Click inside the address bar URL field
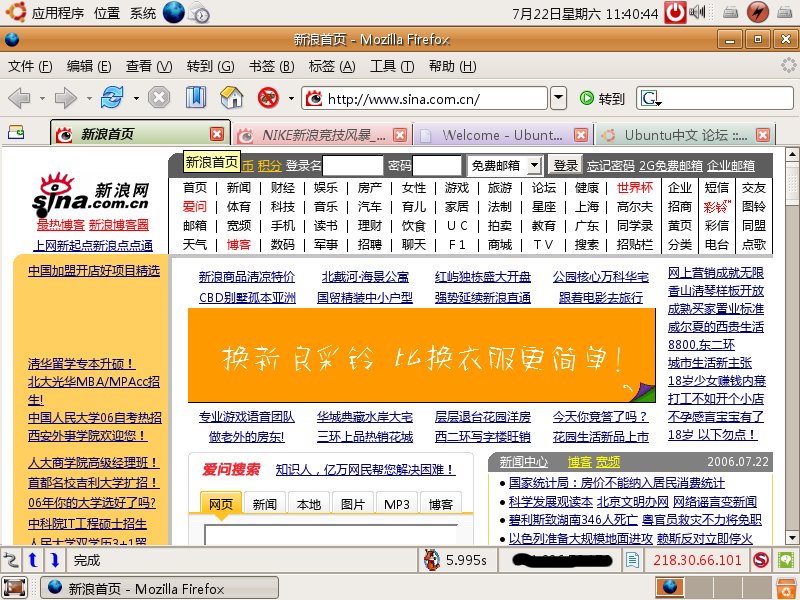 click(426, 98)
